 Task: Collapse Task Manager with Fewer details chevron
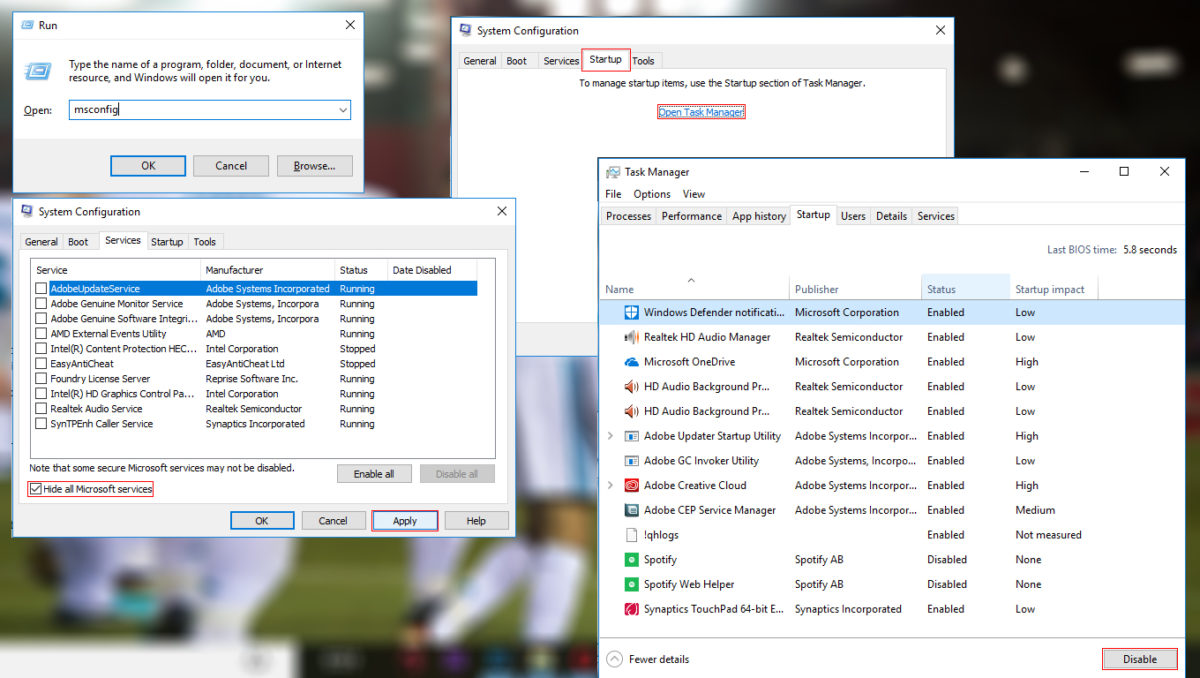(613, 658)
